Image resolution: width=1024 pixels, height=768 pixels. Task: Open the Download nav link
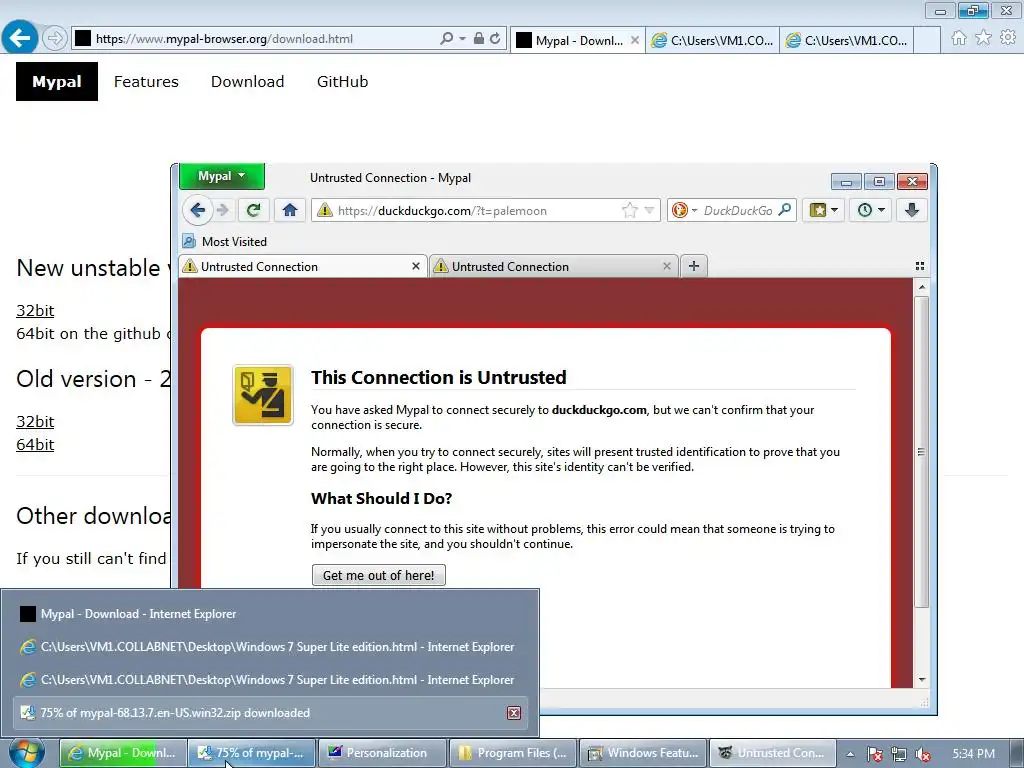point(248,82)
